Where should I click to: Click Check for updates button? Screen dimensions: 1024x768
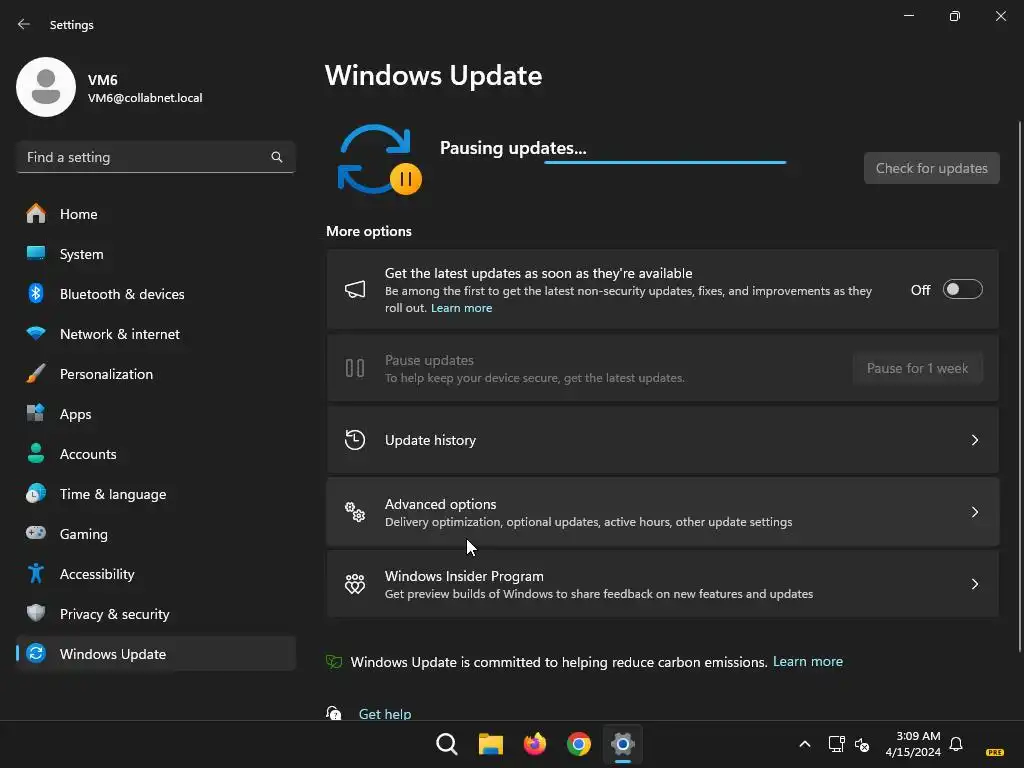click(x=931, y=168)
